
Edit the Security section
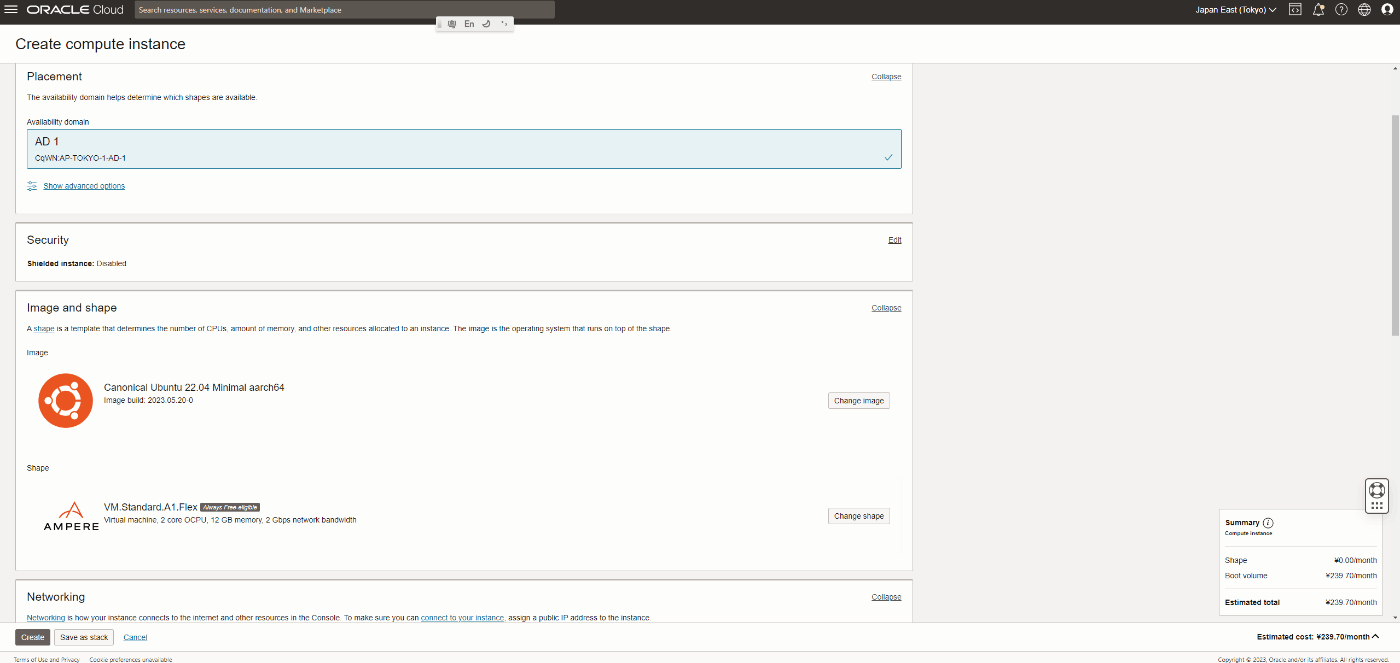point(895,240)
